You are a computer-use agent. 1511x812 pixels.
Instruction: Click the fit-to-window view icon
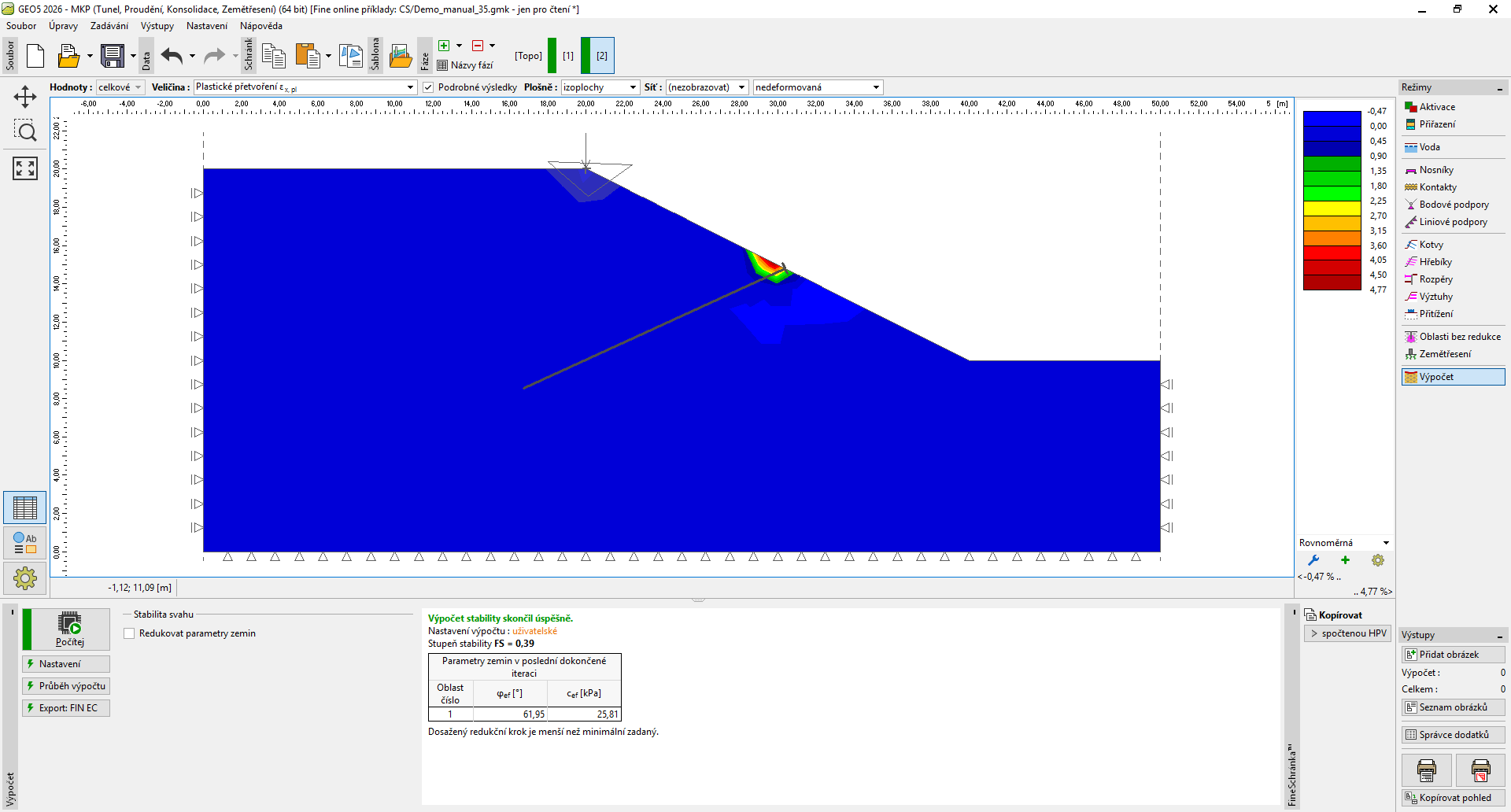(x=25, y=168)
